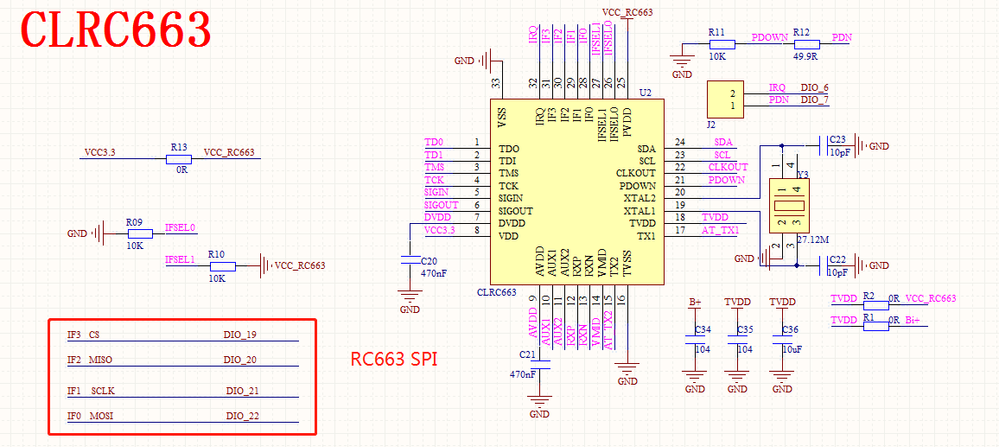
Task: Click pin number '33' on the chip
Action: coord(496,83)
